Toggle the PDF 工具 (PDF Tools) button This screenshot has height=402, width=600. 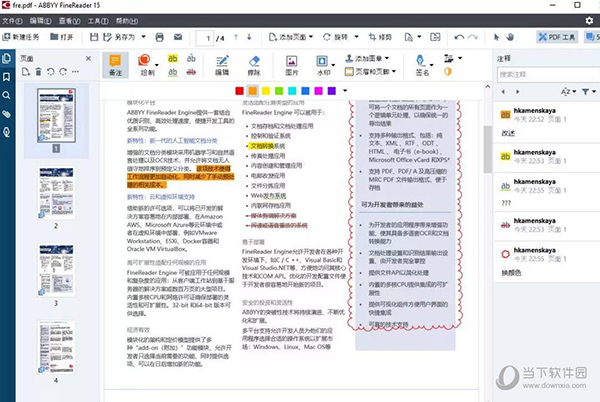[557, 37]
